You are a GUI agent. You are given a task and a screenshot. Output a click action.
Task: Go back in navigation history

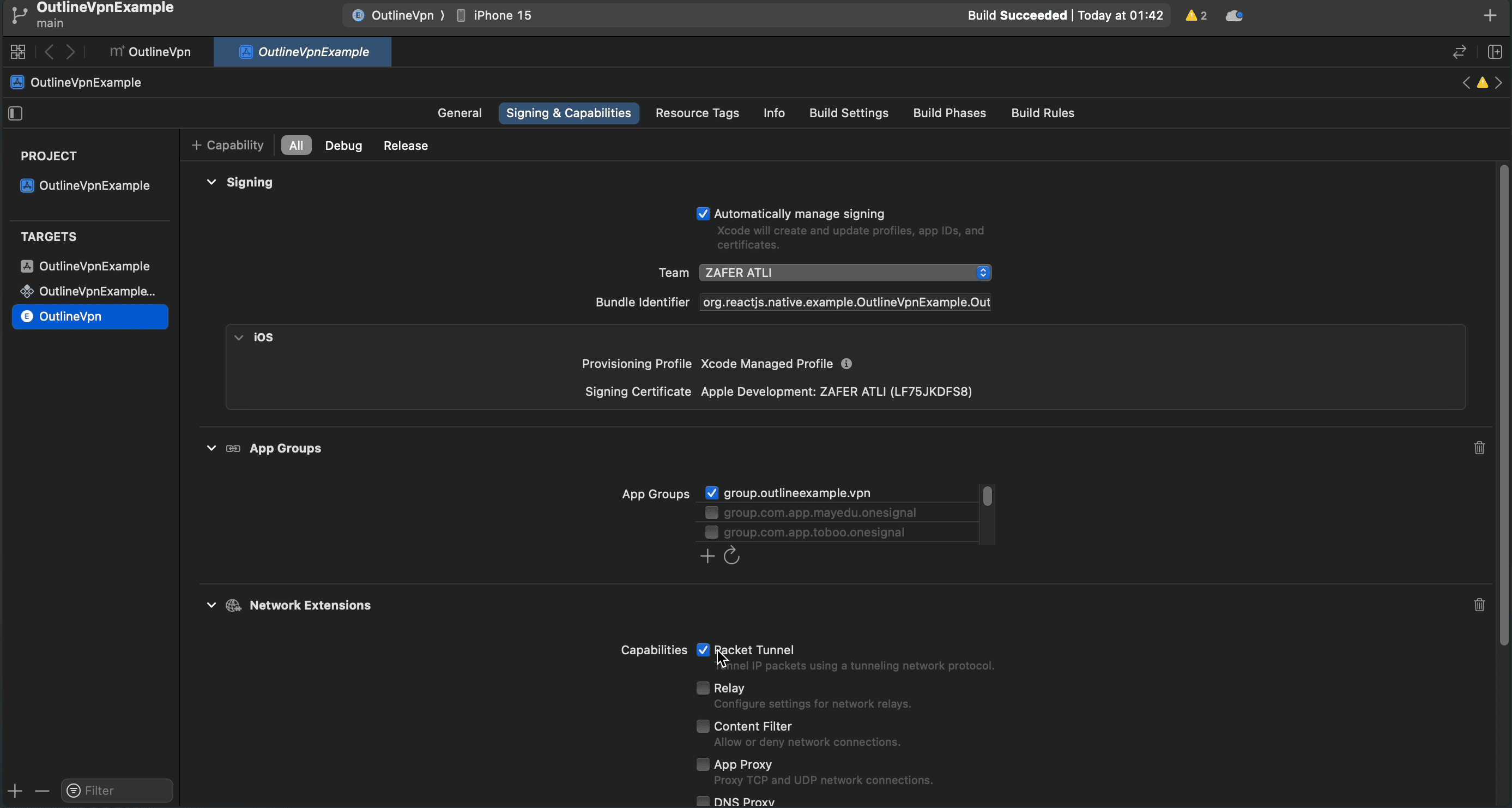point(49,52)
